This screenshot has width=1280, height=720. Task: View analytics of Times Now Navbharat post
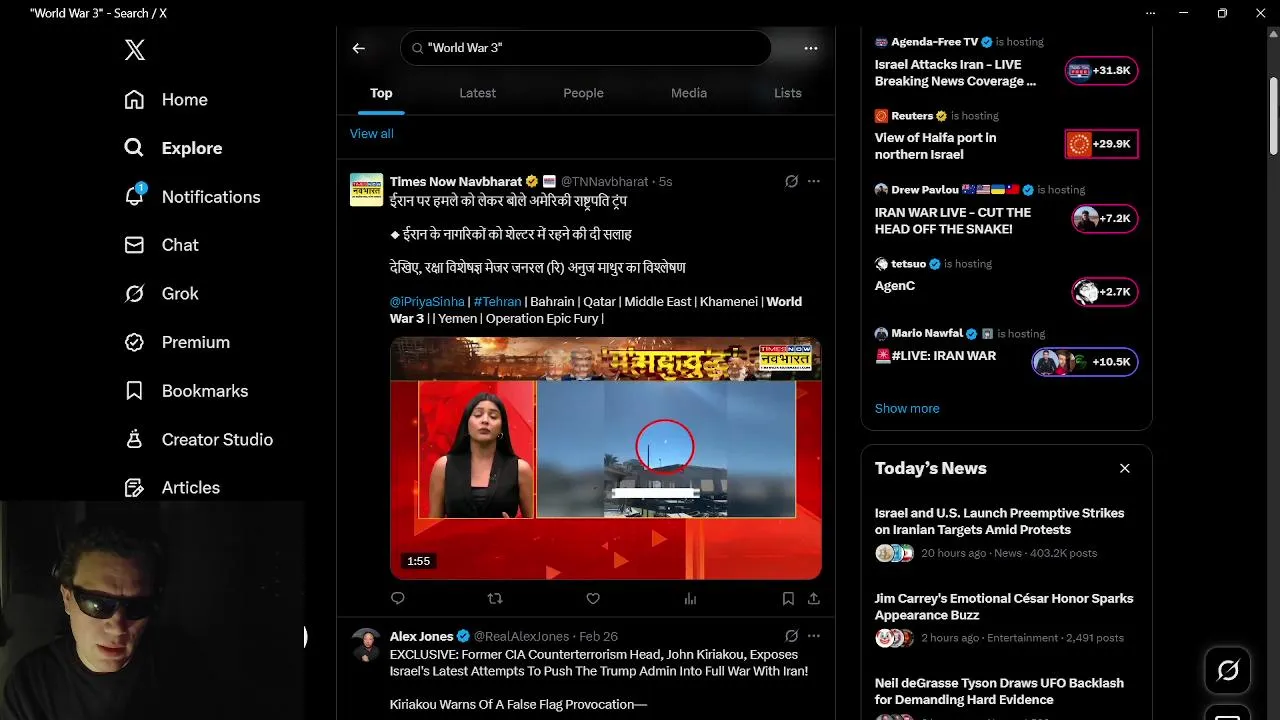[x=690, y=599]
